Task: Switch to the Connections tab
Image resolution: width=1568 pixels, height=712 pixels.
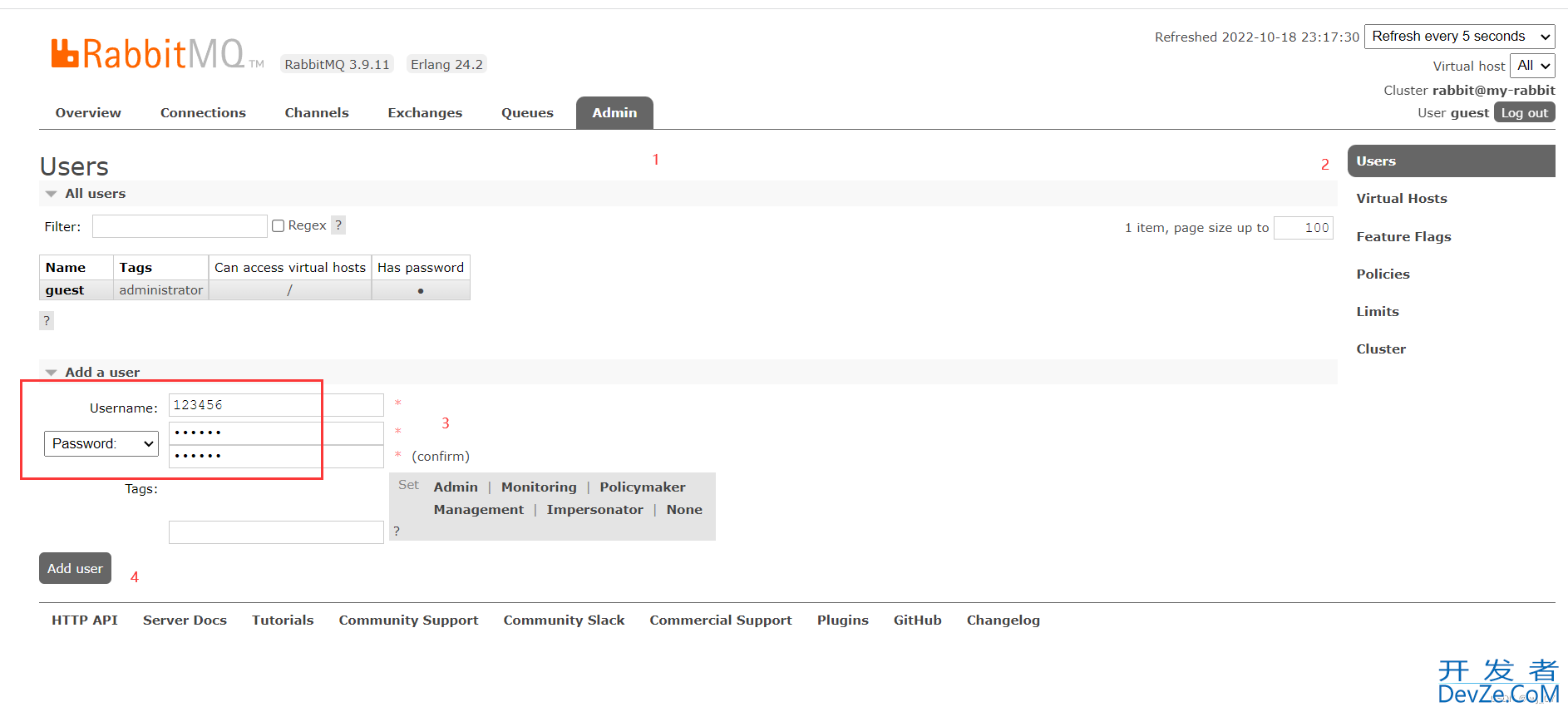Action: [x=203, y=113]
